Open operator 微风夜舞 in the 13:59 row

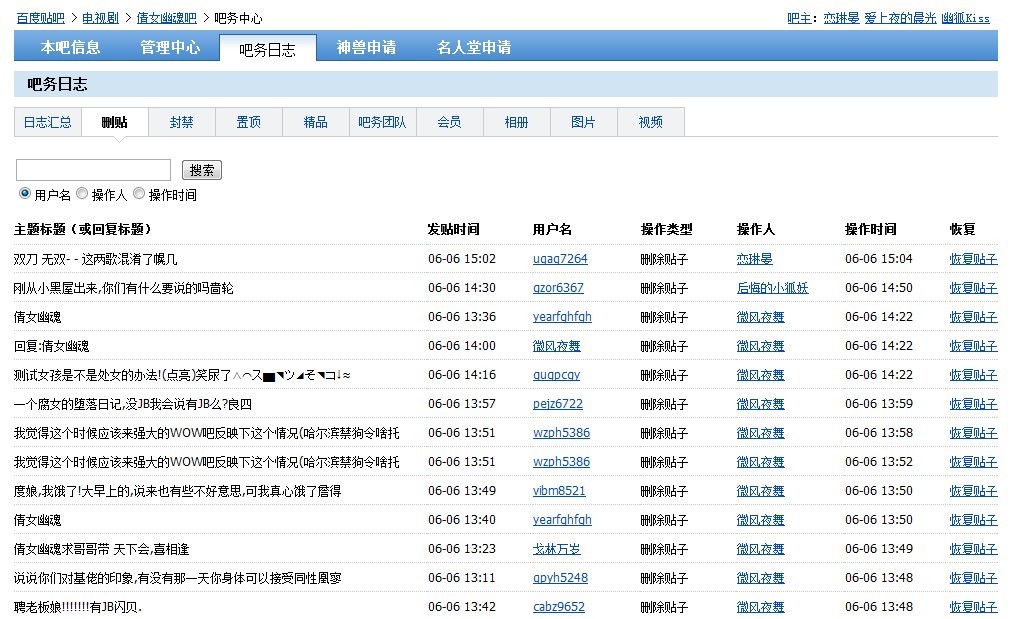point(761,403)
